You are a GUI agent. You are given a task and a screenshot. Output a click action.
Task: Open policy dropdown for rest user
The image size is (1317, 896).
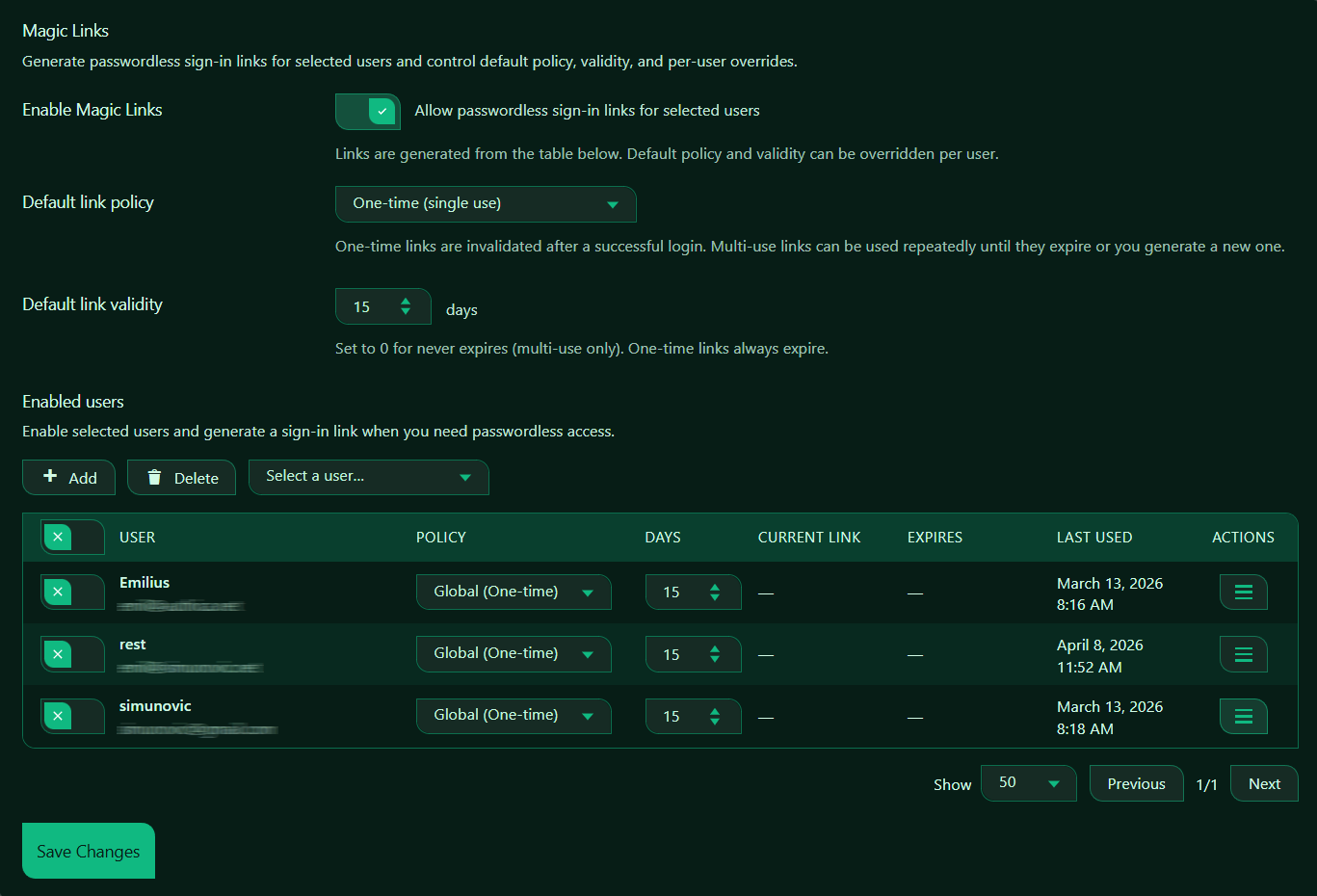point(514,654)
